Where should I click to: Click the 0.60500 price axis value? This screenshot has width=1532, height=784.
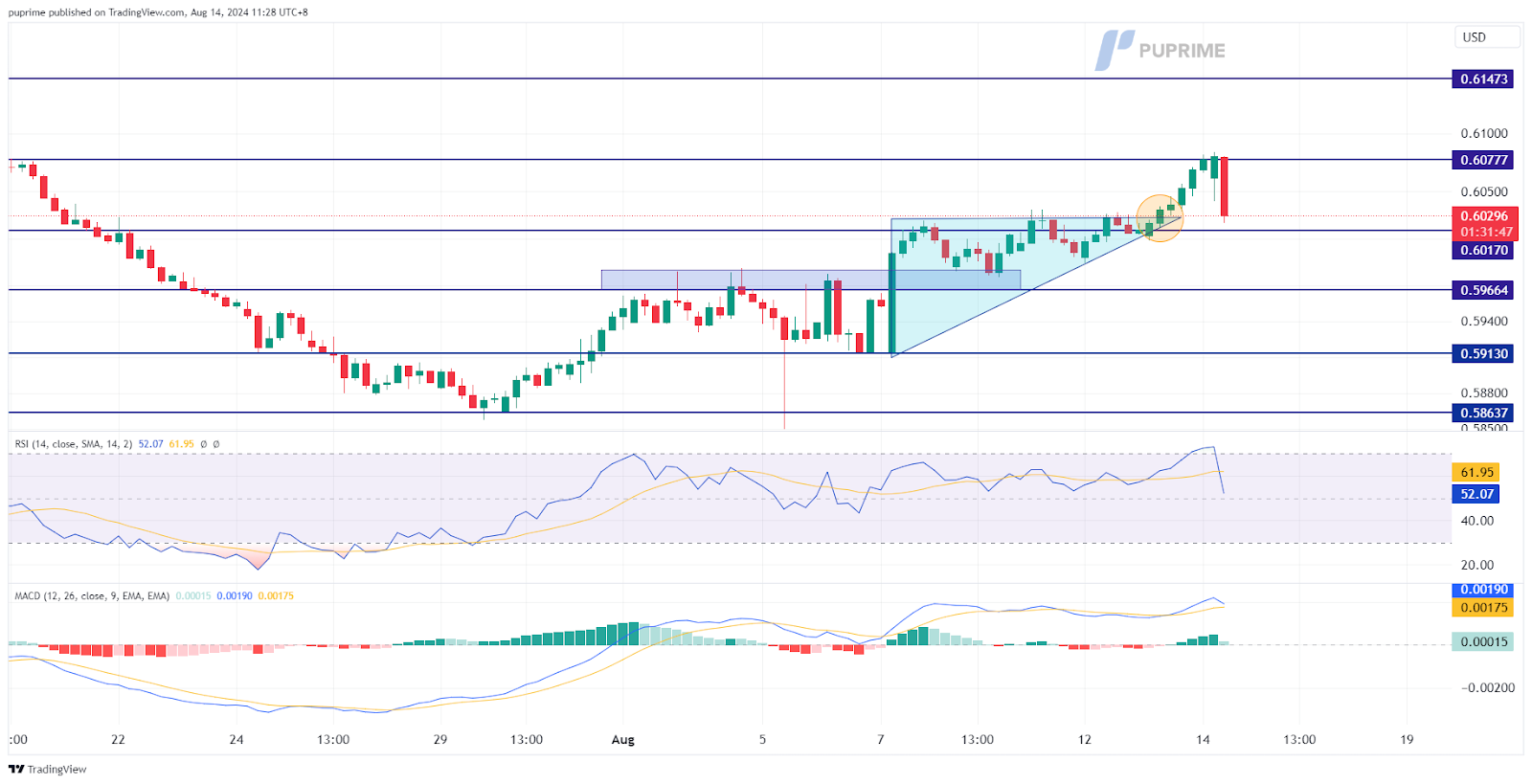point(1484,192)
